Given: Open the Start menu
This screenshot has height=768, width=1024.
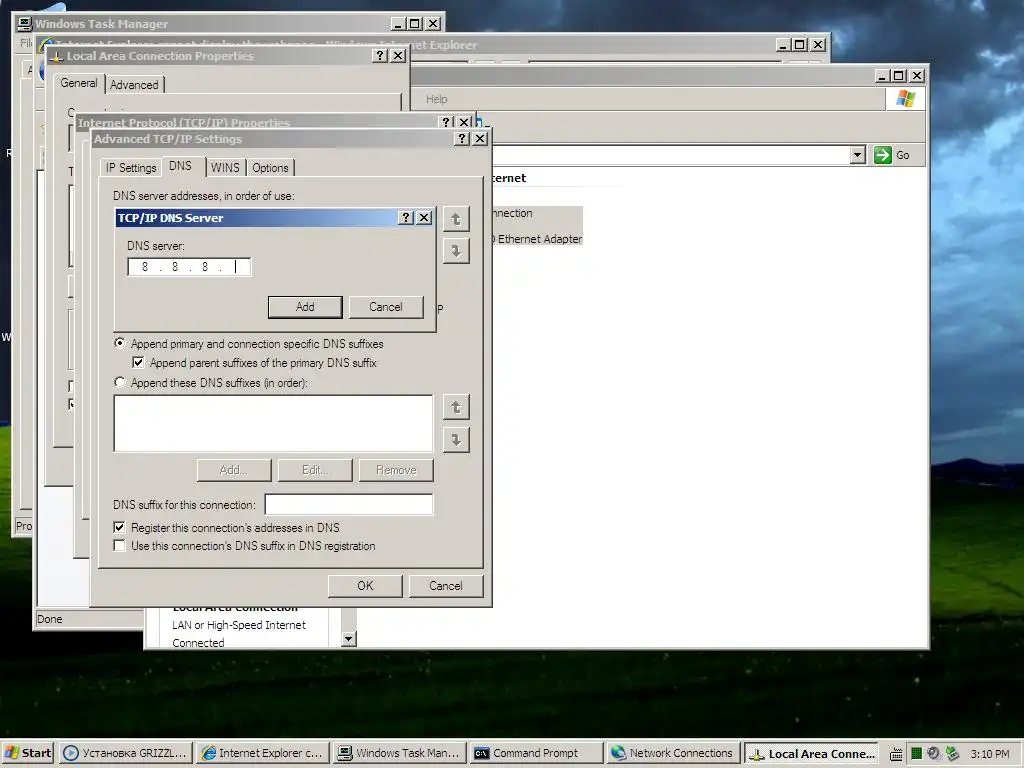Looking at the screenshot, I should 27,753.
